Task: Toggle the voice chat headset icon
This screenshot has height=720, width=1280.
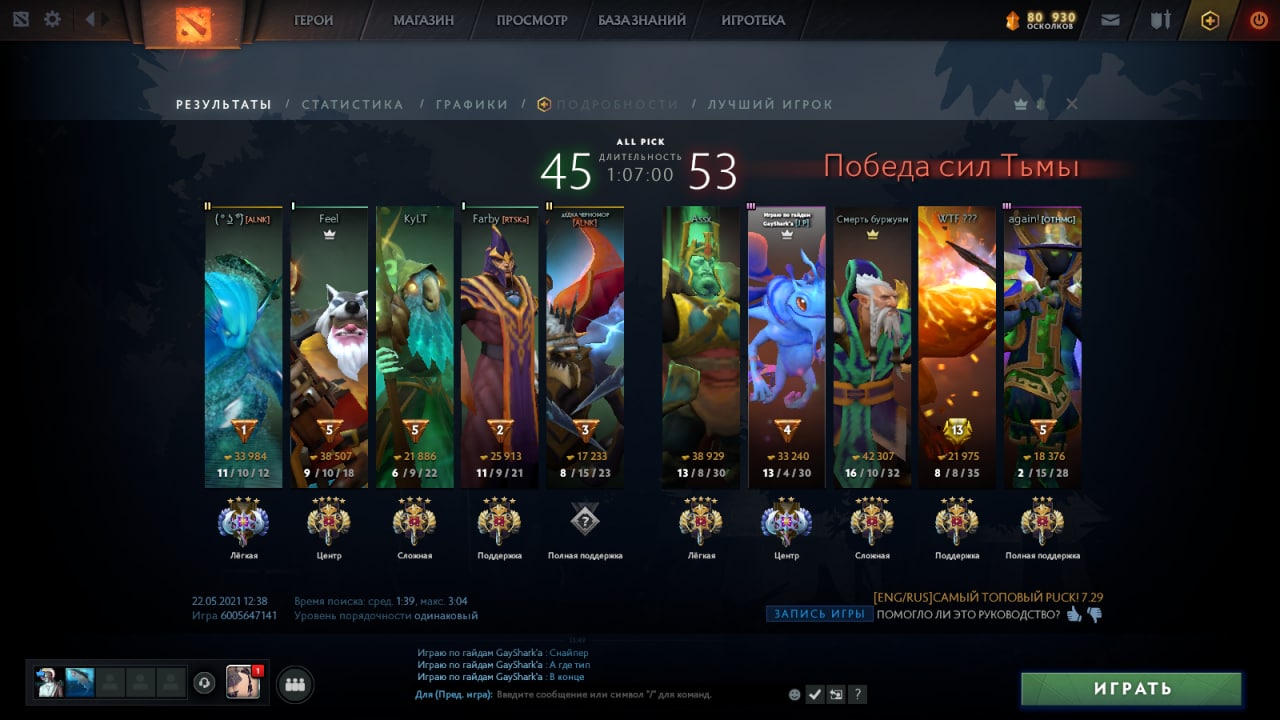Action: click(x=204, y=682)
